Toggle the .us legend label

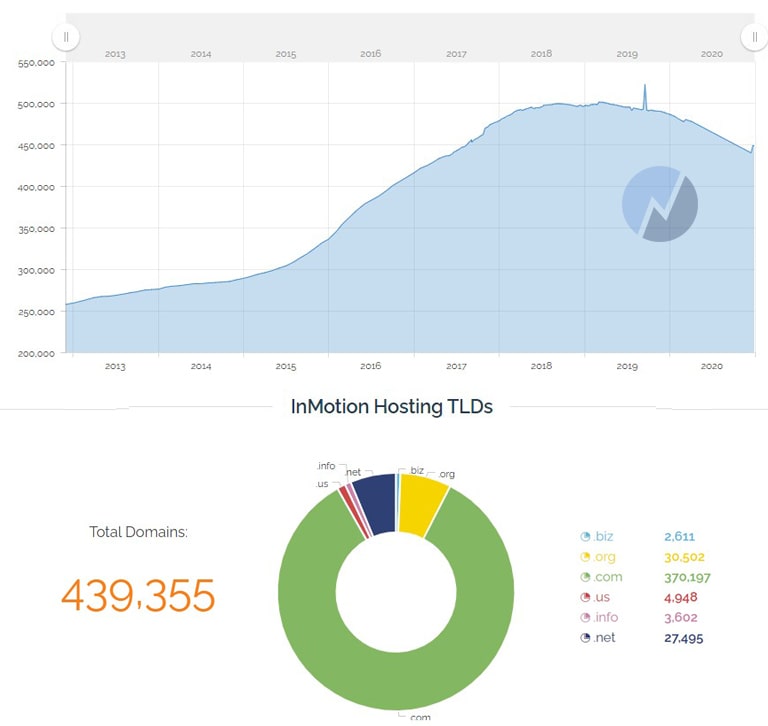tap(601, 597)
